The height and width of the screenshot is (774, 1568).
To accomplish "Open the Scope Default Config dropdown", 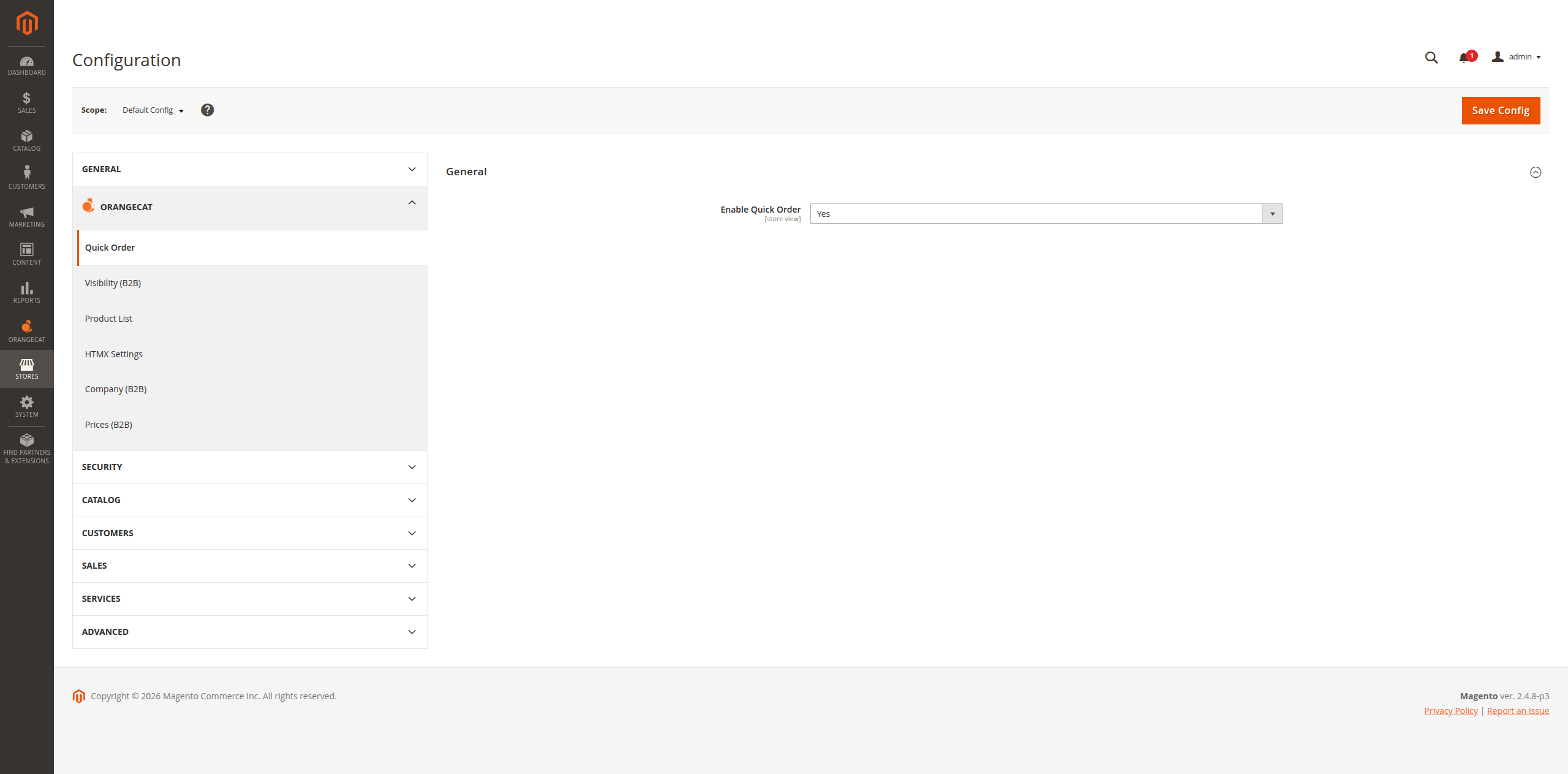I will (x=152, y=110).
